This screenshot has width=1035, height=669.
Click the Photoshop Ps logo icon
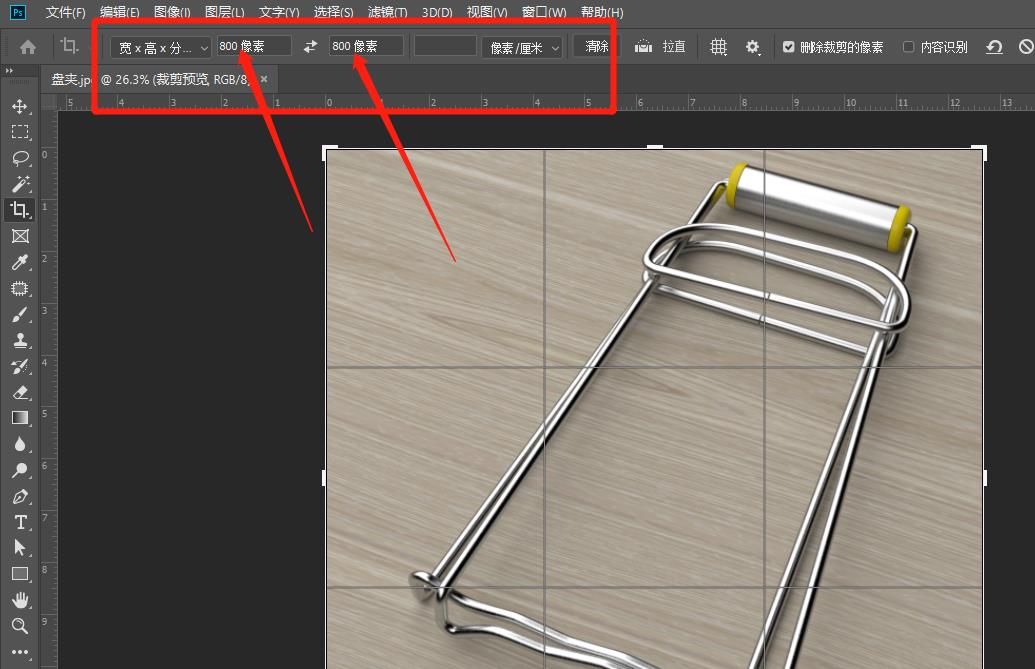[18, 12]
